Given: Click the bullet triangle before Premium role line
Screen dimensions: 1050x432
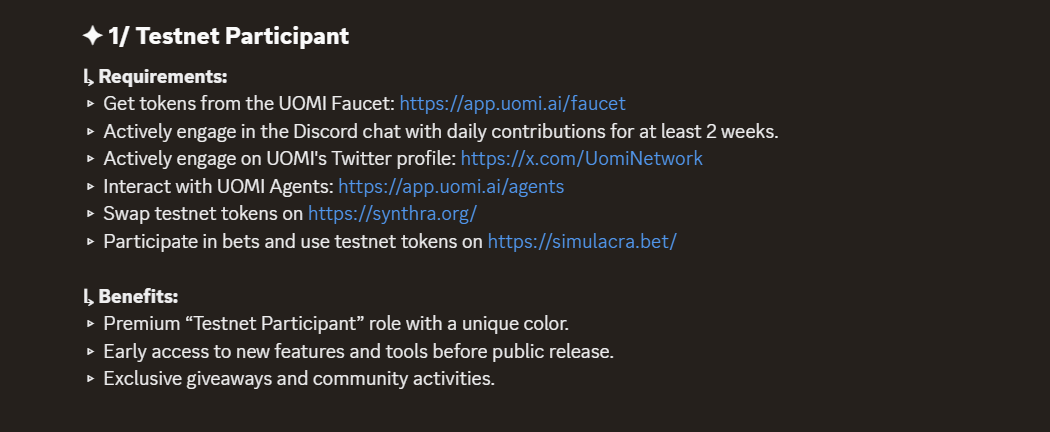Looking at the screenshot, I should 91,323.
